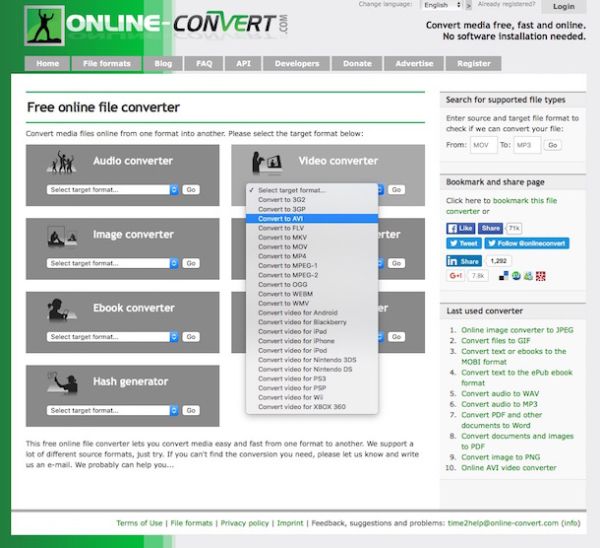The width and height of the screenshot is (600, 548).
Task: Click the Audio converter dancing people icon
Action: click(x=61, y=162)
